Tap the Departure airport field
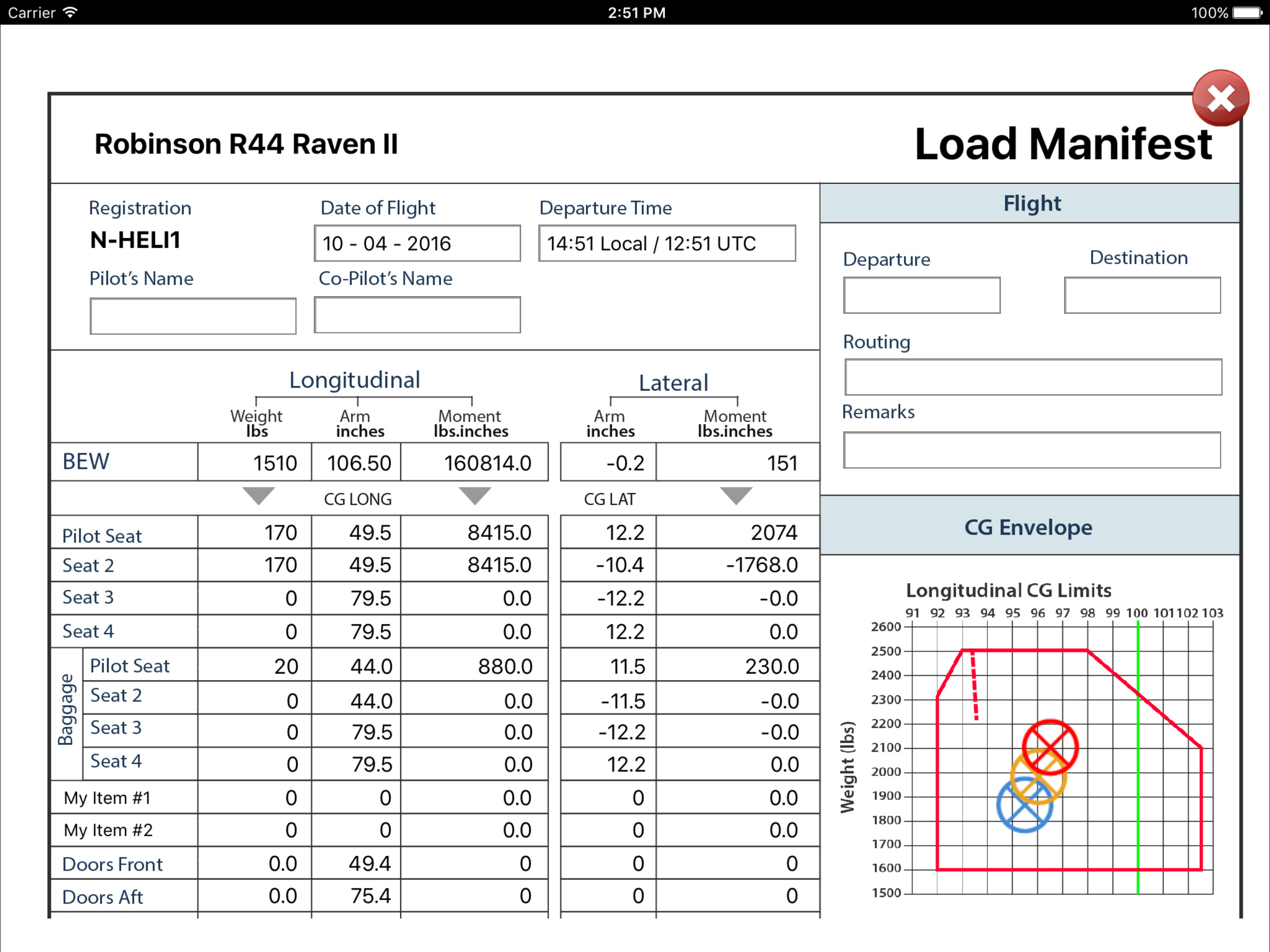 922,295
